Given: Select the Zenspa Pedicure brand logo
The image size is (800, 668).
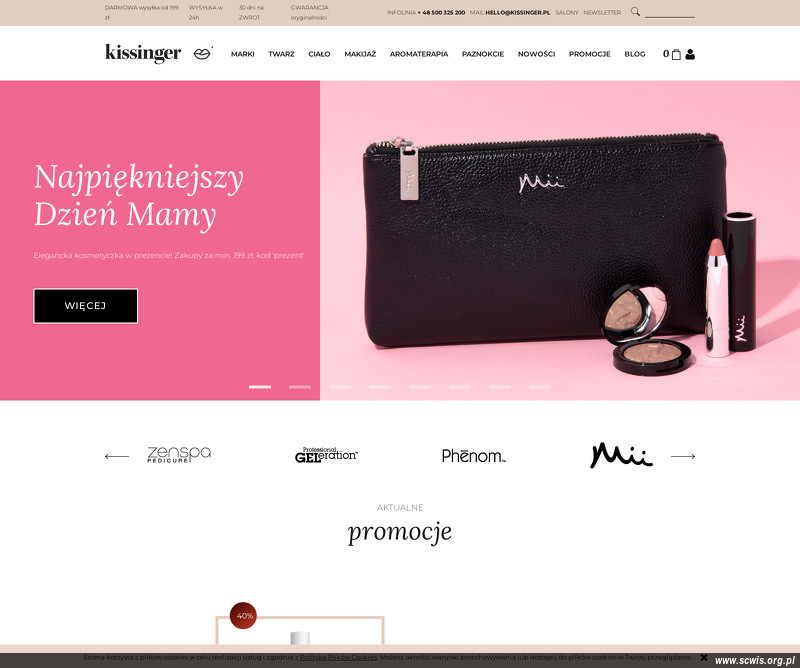Looking at the screenshot, I should (x=179, y=454).
